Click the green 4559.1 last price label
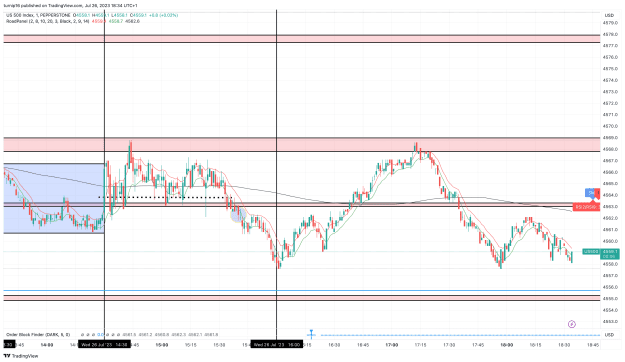 click(609, 254)
